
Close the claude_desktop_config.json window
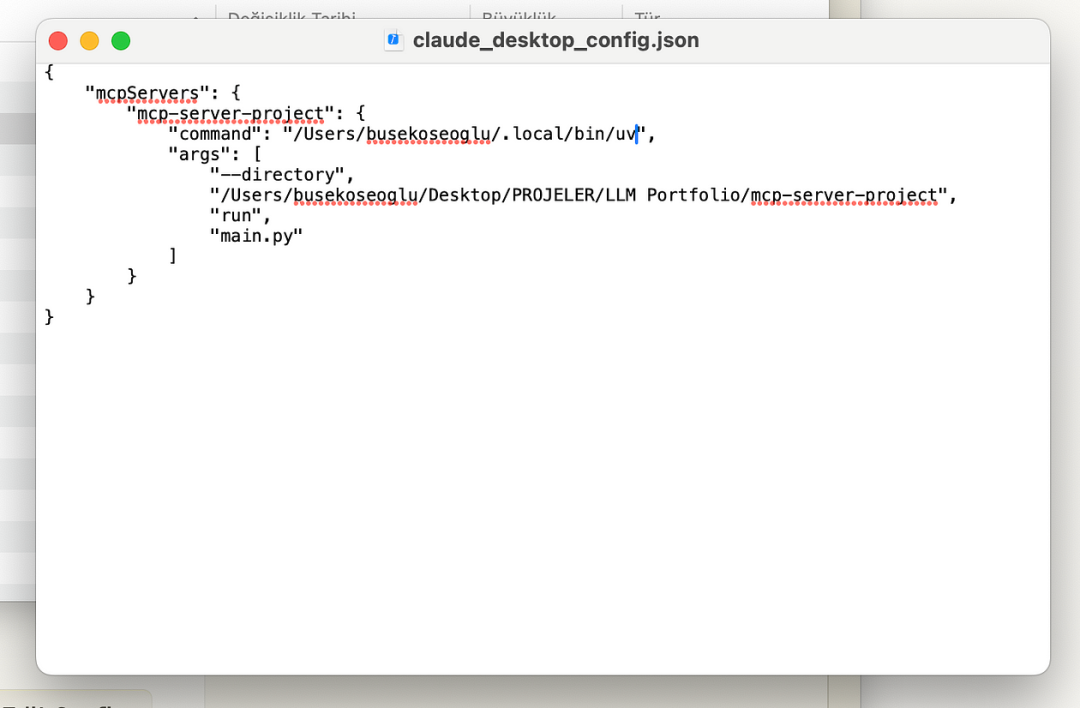click(x=59, y=41)
